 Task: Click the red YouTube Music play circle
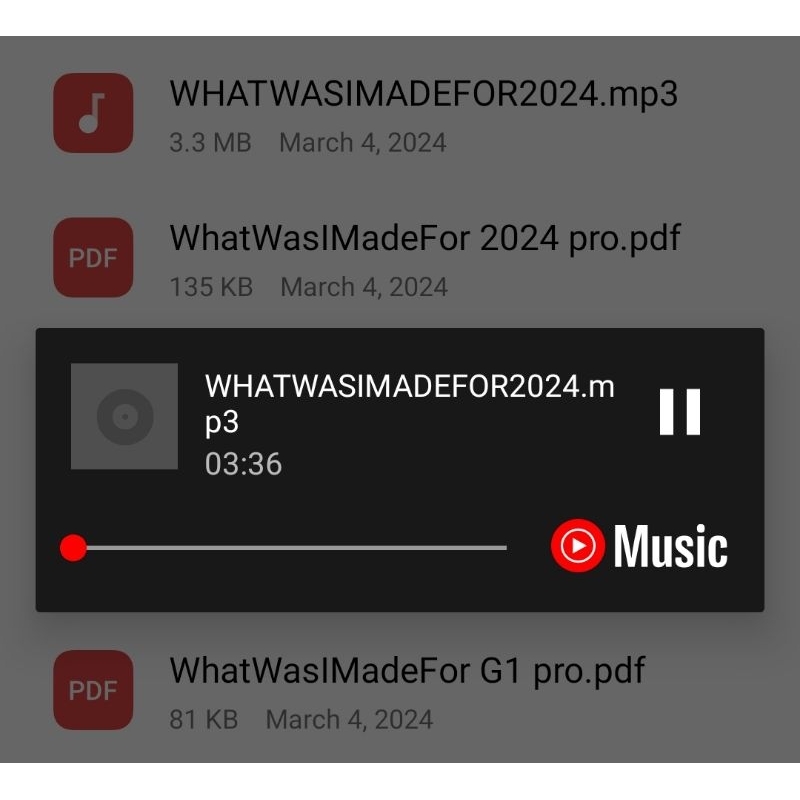(x=578, y=545)
